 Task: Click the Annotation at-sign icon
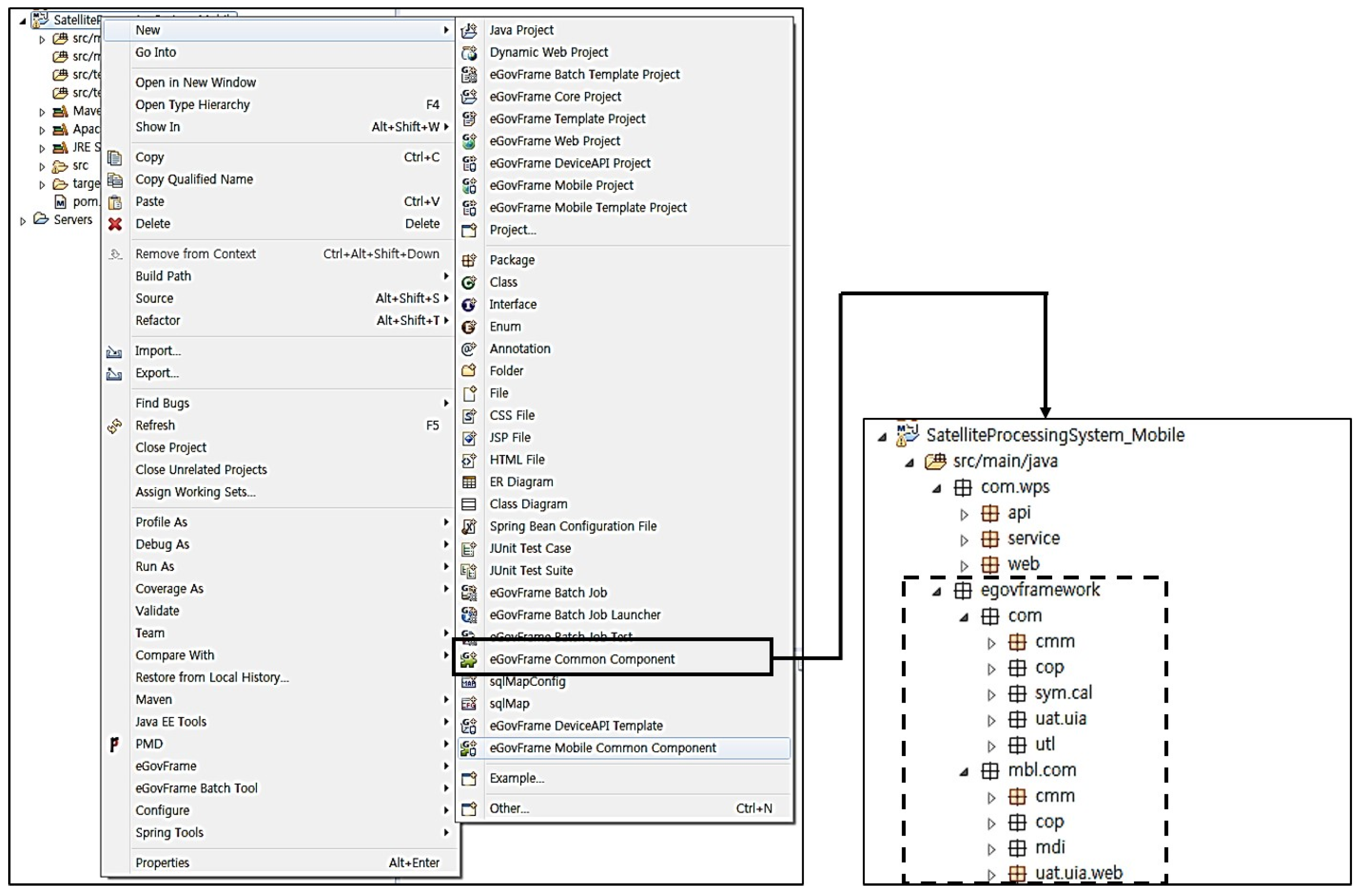tap(469, 349)
